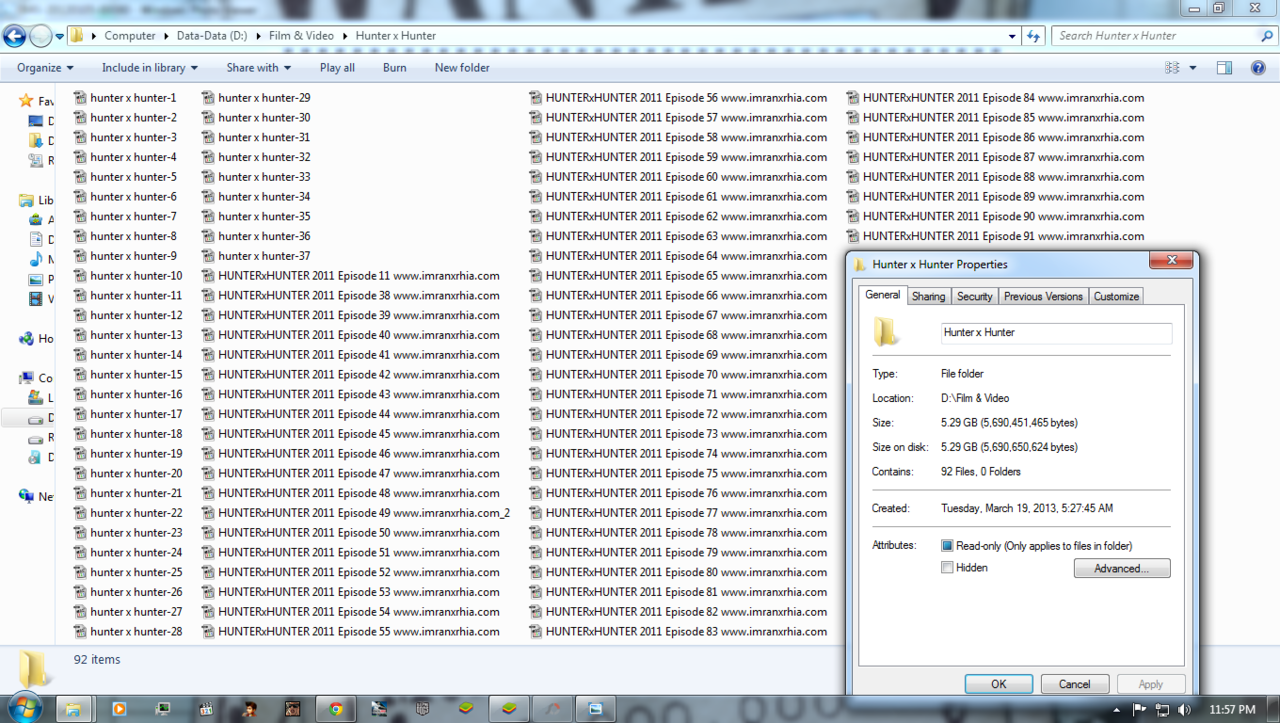The height and width of the screenshot is (723, 1280).
Task: Close the Hunter x Hunter Properties dialog
Action: click(1169, 261)
